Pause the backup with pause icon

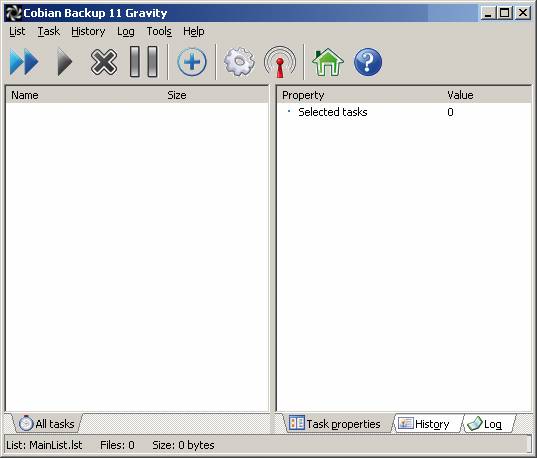coord(144,62)
